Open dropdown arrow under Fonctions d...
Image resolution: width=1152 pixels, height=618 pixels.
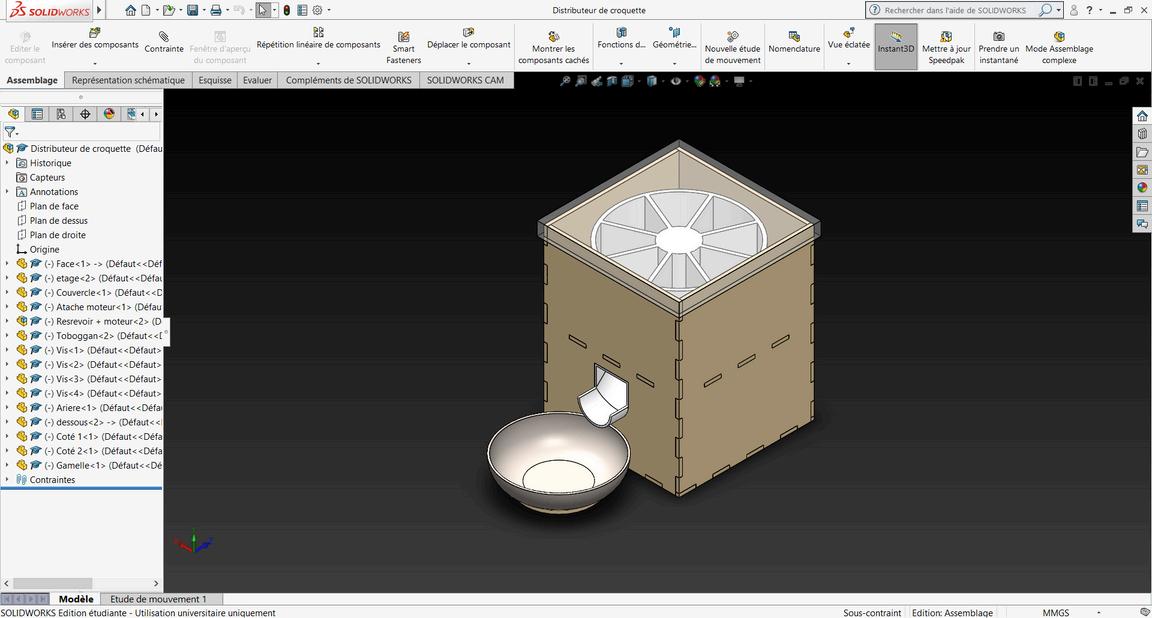[621, 64]
